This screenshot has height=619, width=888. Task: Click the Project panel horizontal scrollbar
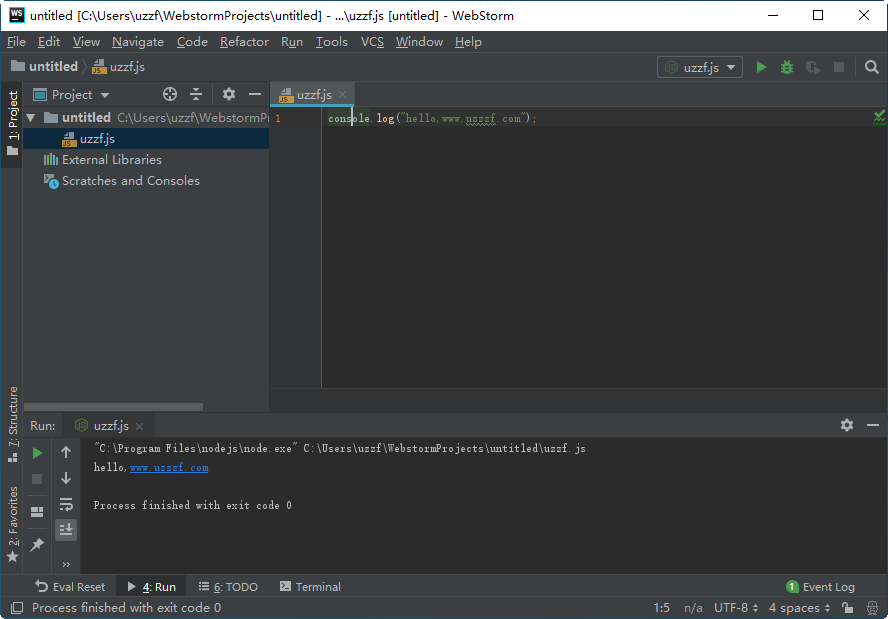click(113, 407)
